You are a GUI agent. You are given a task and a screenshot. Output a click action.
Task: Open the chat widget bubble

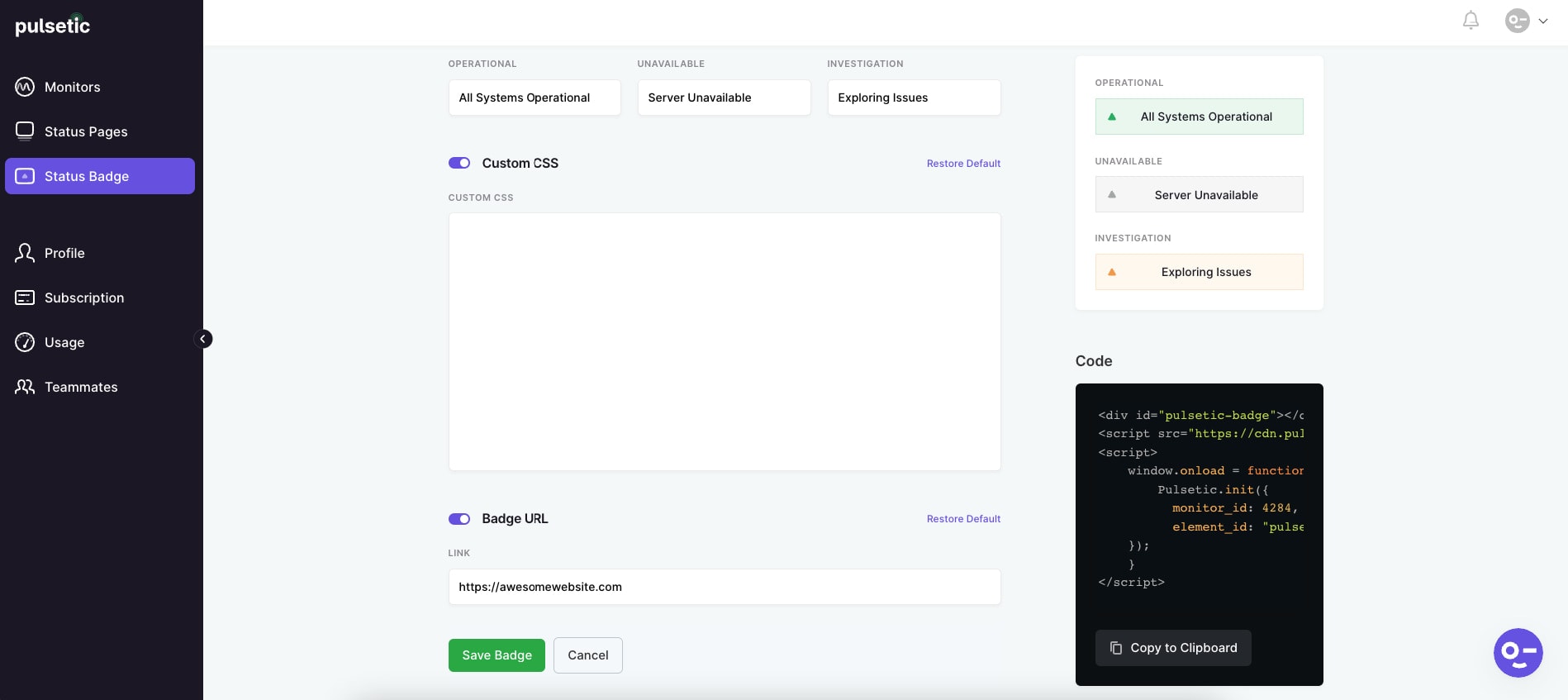(x=1518, y=653)
